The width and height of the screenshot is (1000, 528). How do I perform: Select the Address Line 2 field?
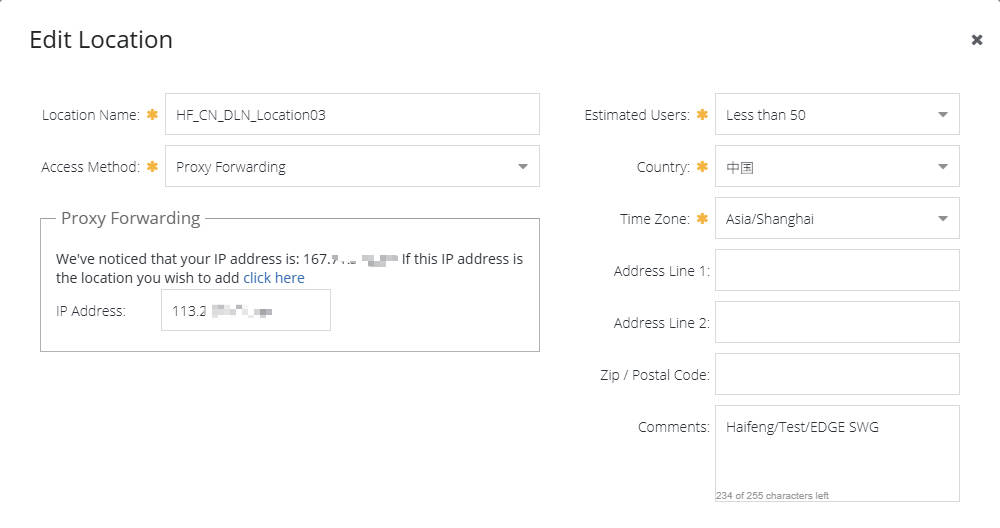coord(837,322)
